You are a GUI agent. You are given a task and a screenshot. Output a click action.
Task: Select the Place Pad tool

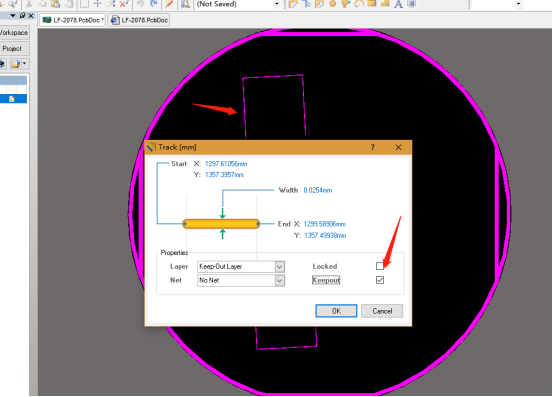pyautogui.click(x=332, y=4)
